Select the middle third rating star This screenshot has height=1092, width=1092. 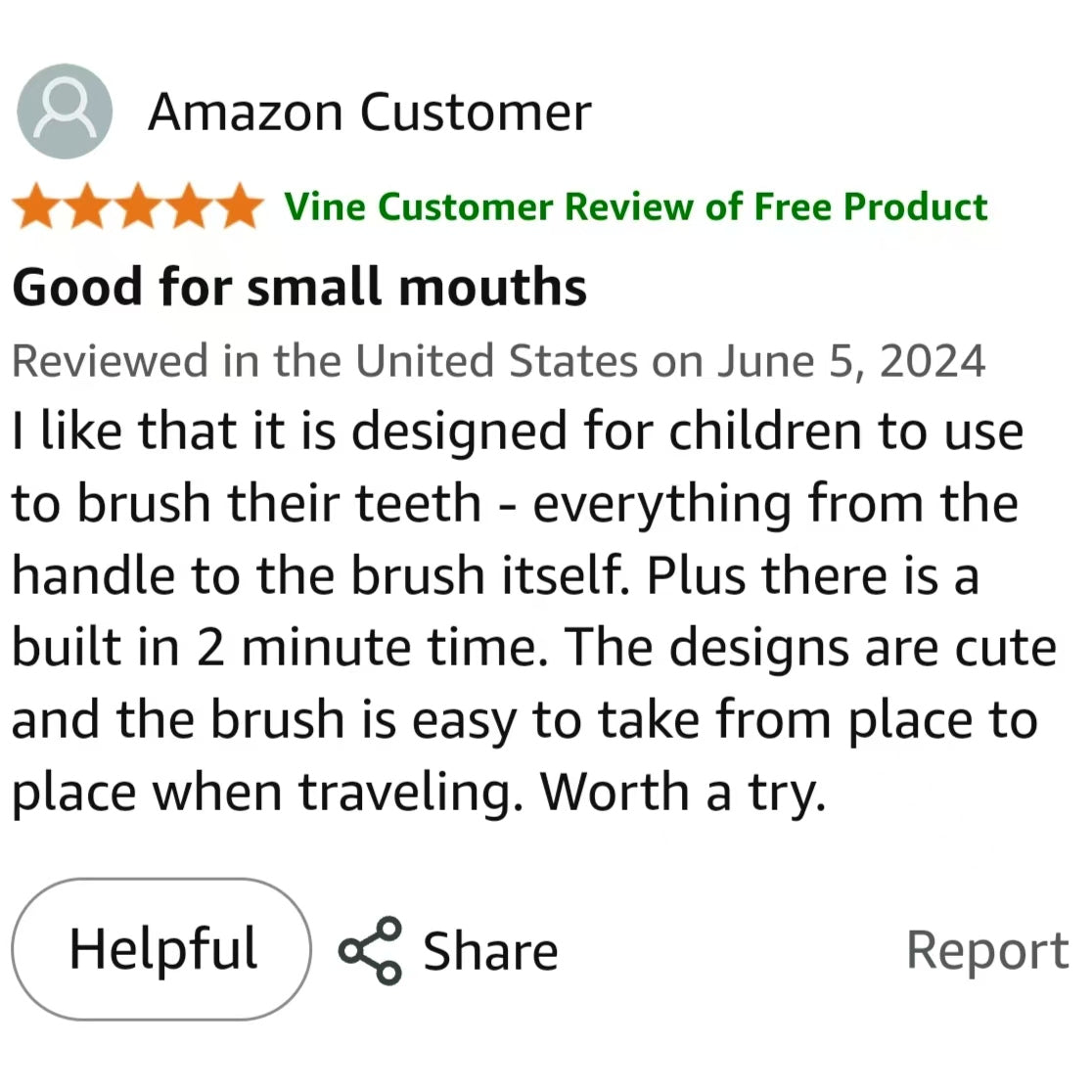[x=137, y=207]
